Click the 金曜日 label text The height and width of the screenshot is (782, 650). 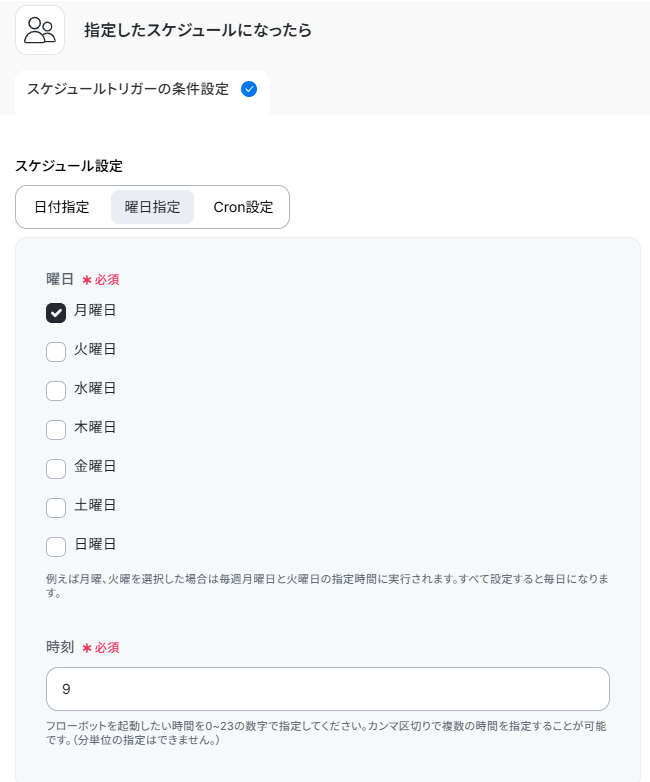click(95, 466)
